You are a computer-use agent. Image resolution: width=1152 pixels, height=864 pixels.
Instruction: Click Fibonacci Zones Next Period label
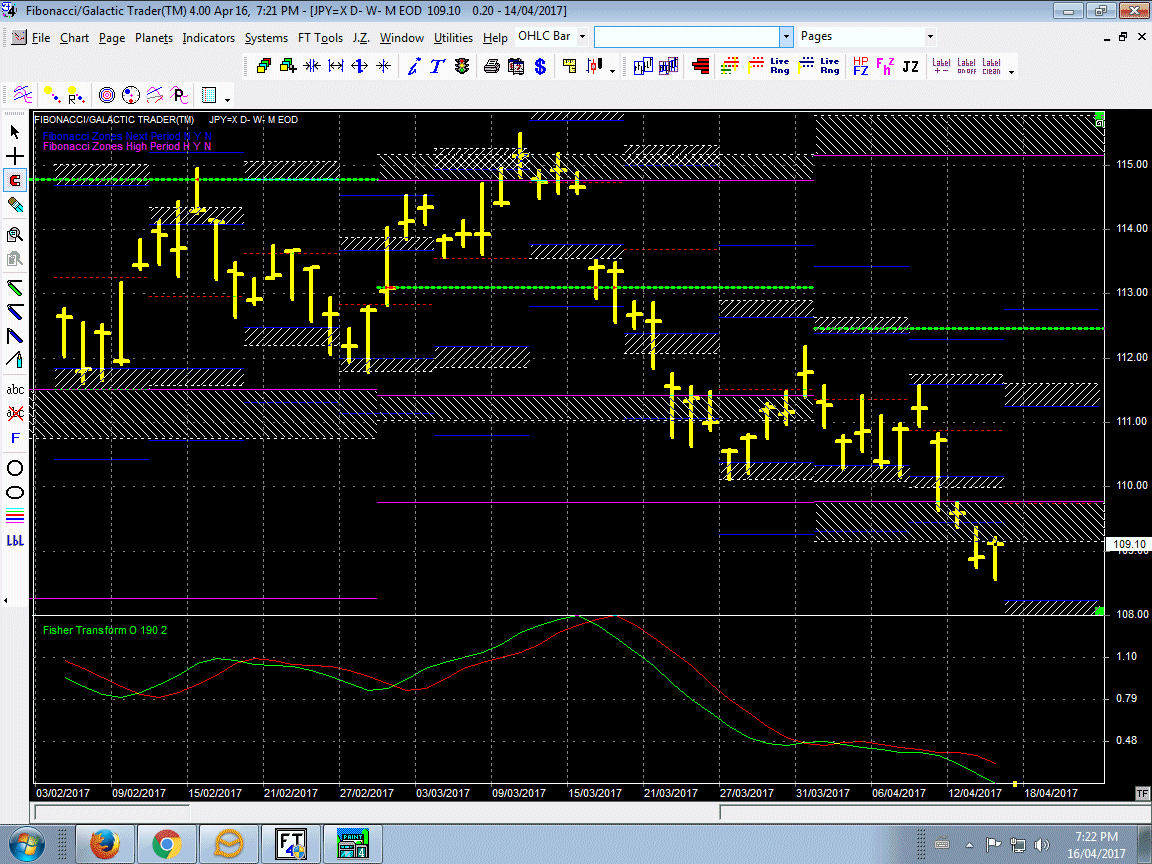coord(127,136)
